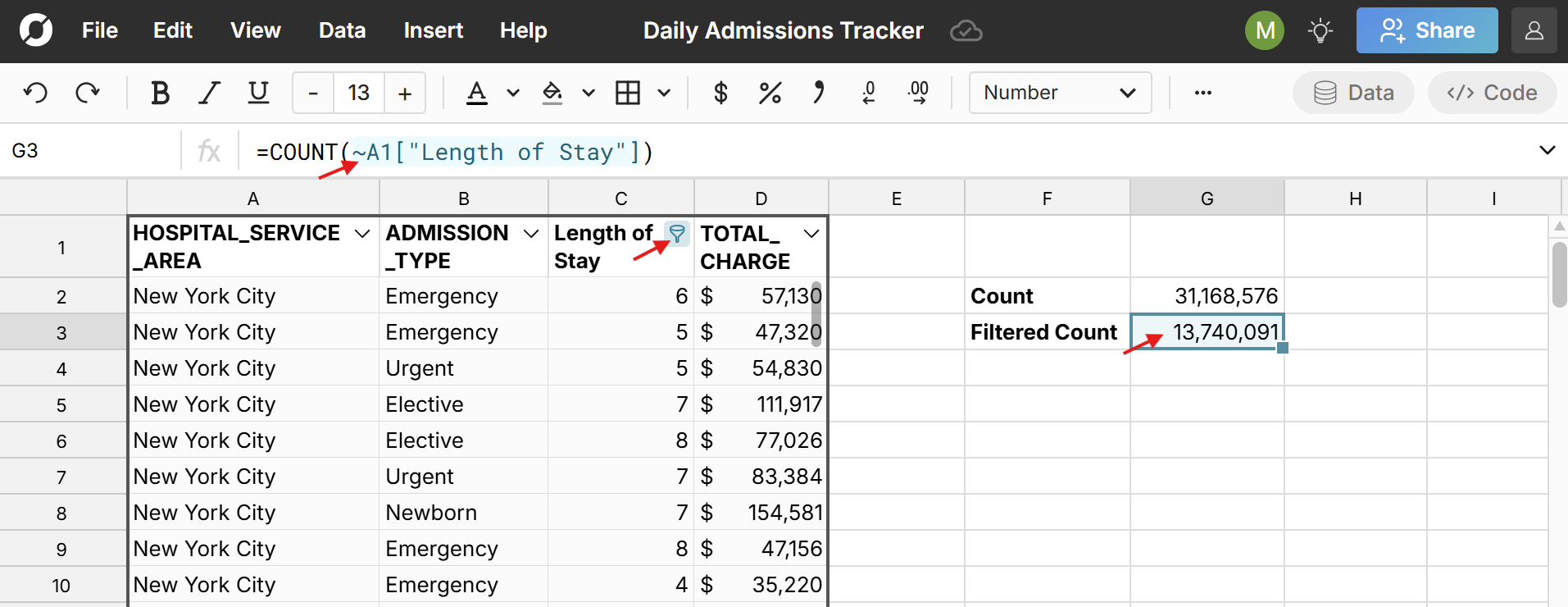Increase decimal places icon

pyautogui.click(x=919, y=93)
